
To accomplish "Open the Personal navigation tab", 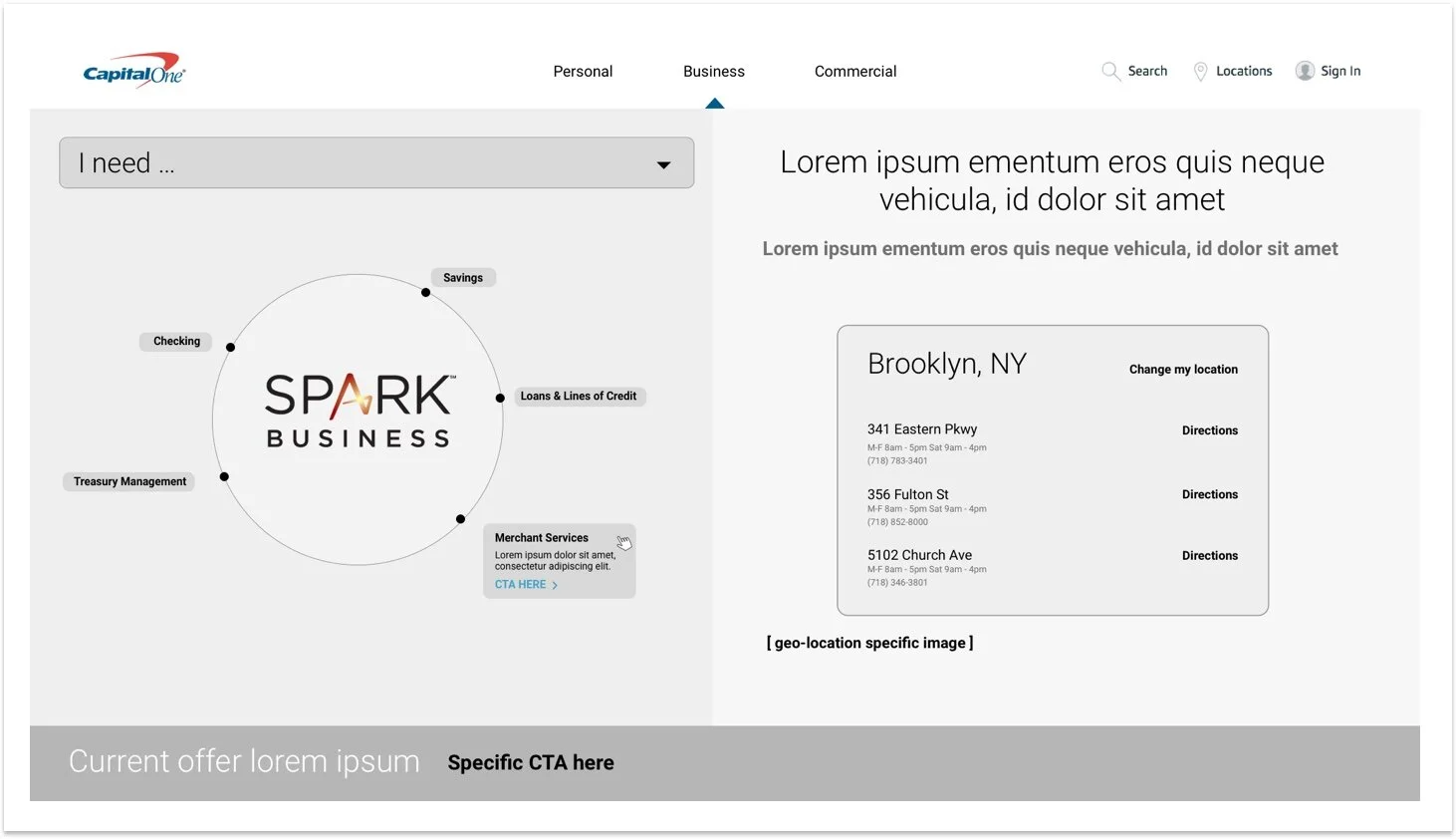I will click(583, 72).
